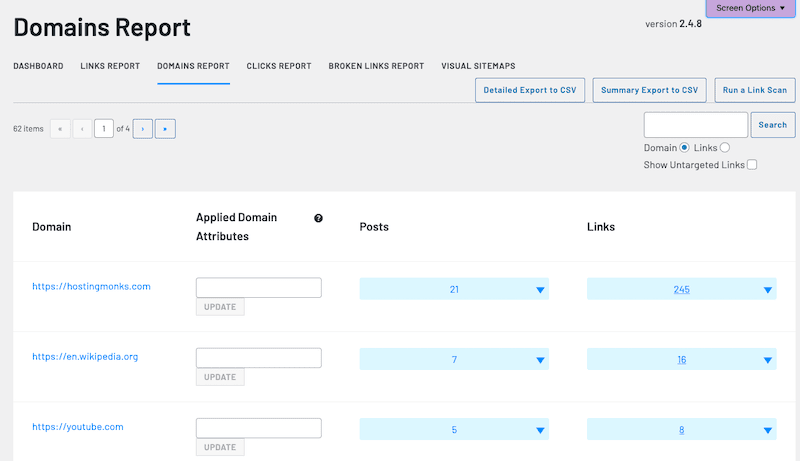Screen dimensions: 800x461
Task: Focus the search text field
Action: pos(696,125)
